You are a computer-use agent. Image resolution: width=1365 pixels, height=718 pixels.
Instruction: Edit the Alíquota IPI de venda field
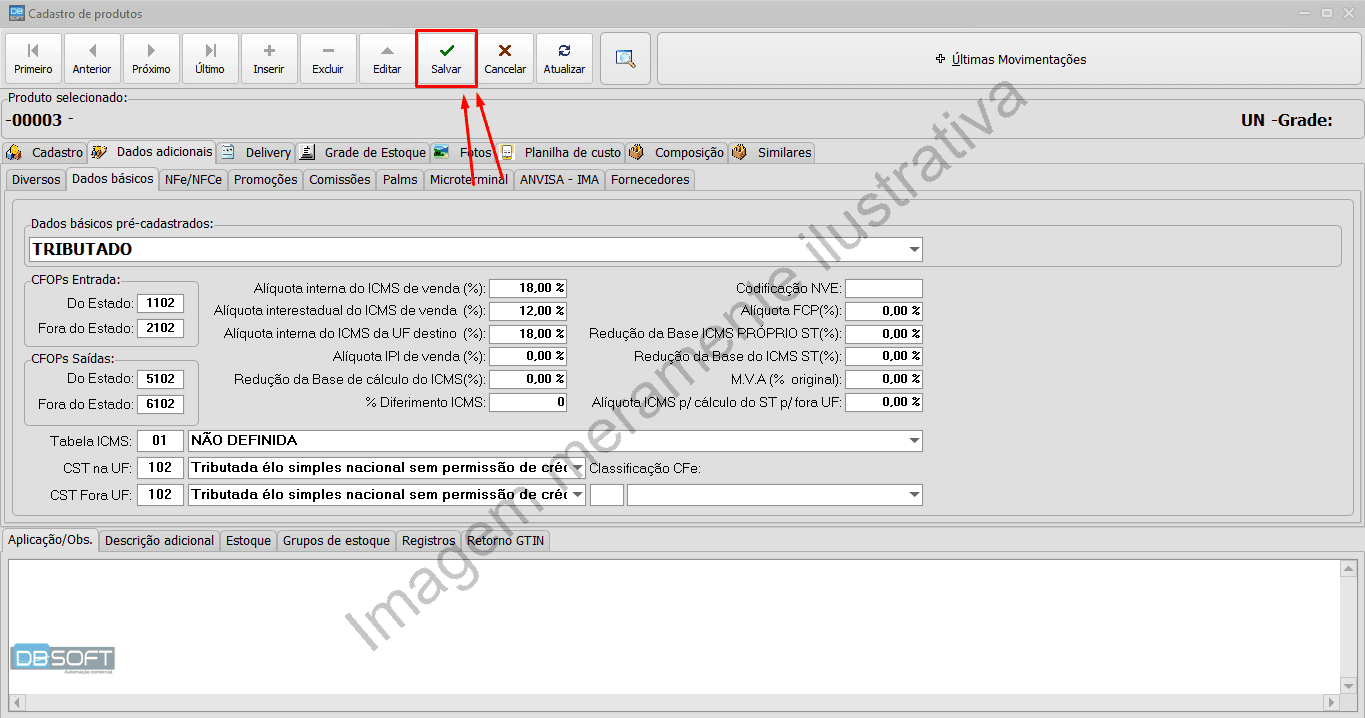pos(527,355)
